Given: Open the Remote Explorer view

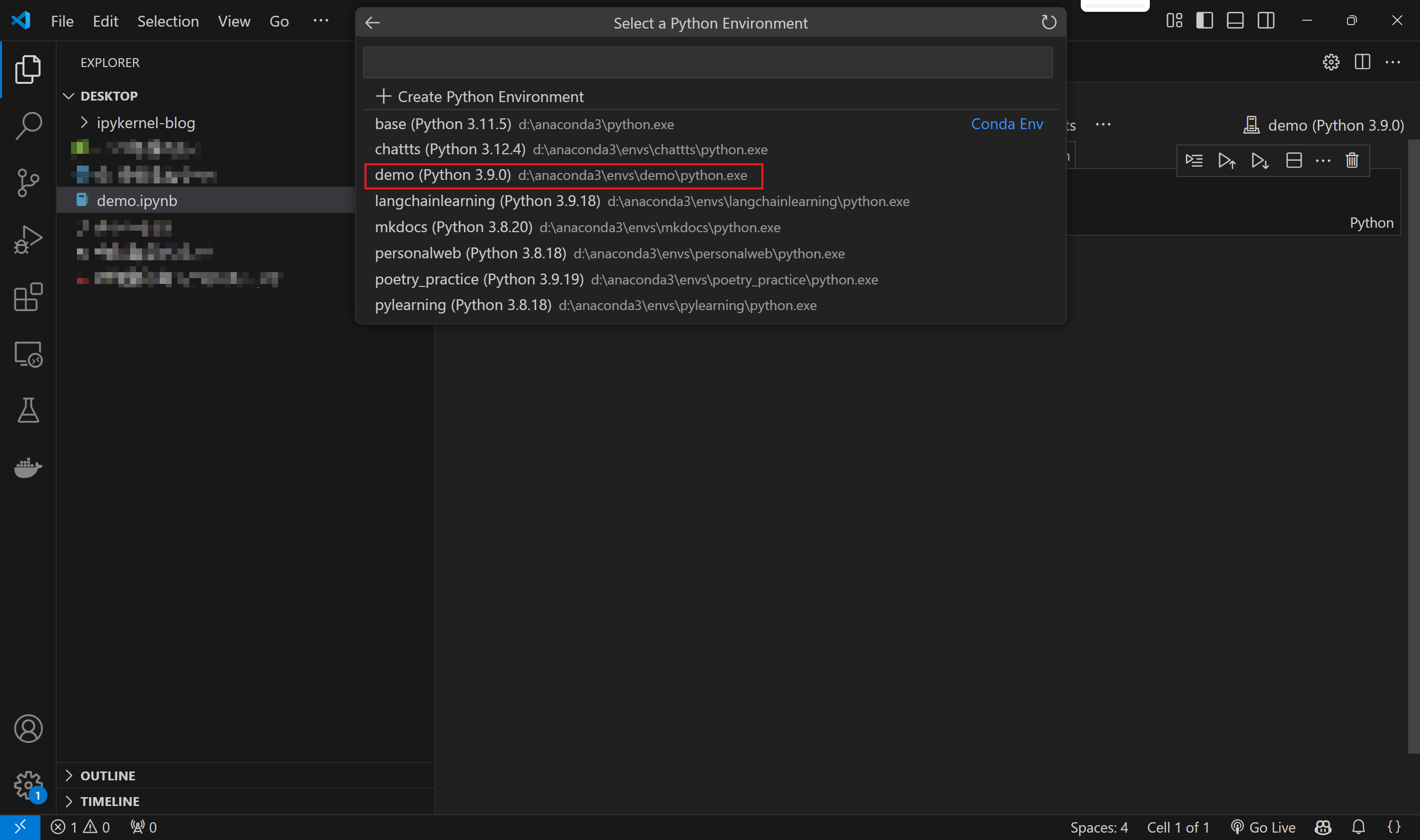Looking at the screenshot, I should coord(28,354).
